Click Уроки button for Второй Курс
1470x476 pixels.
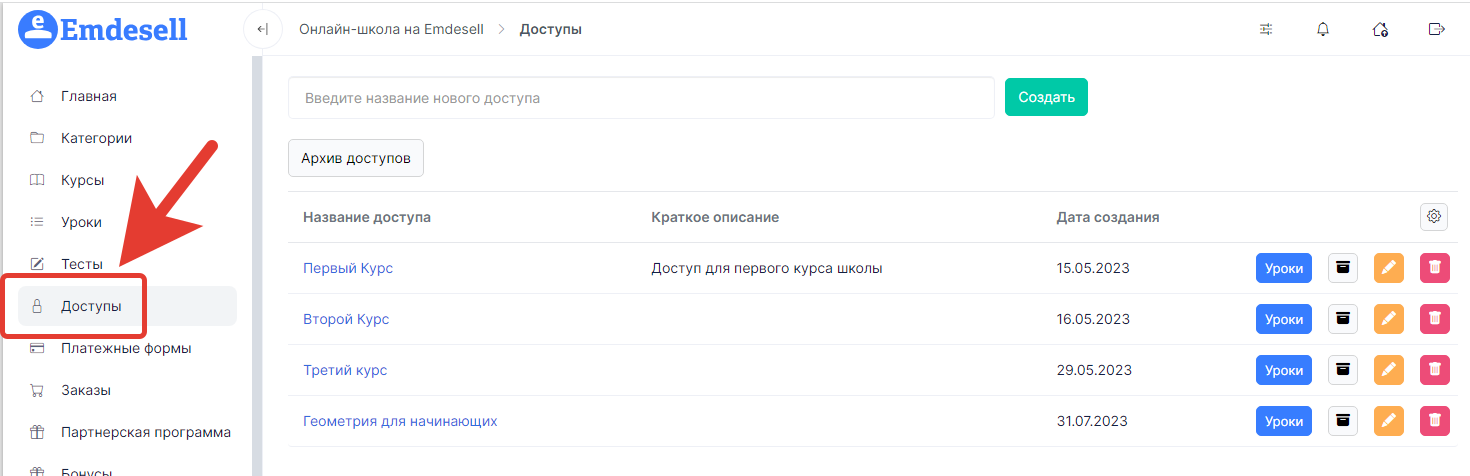[1283, 319]
